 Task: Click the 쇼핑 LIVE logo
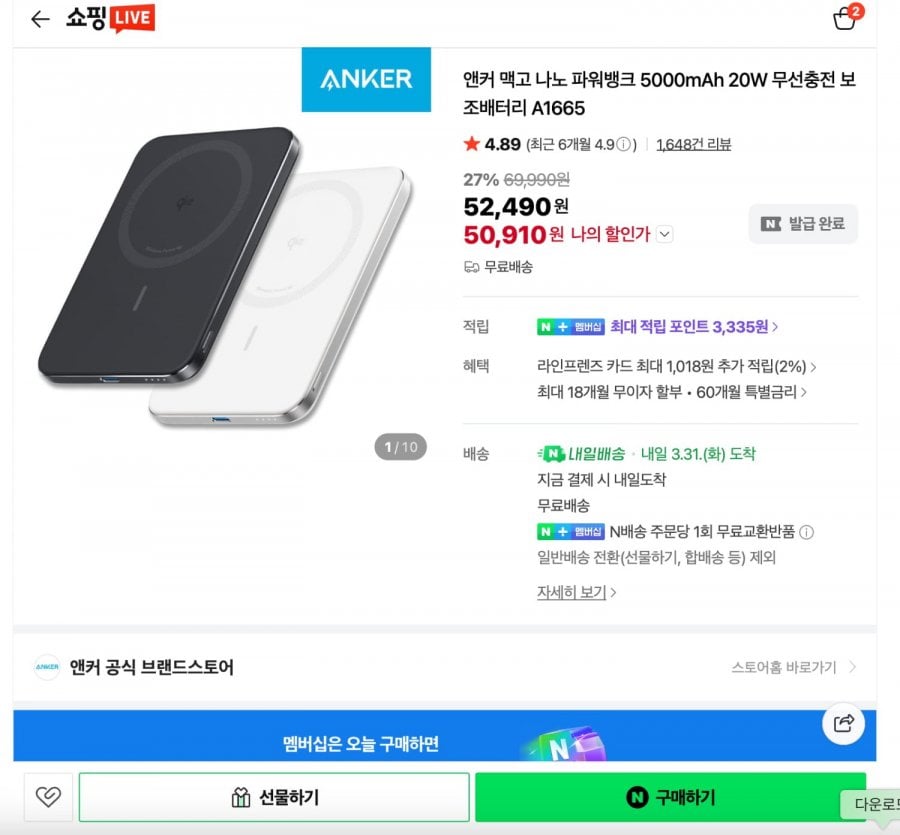111,18
